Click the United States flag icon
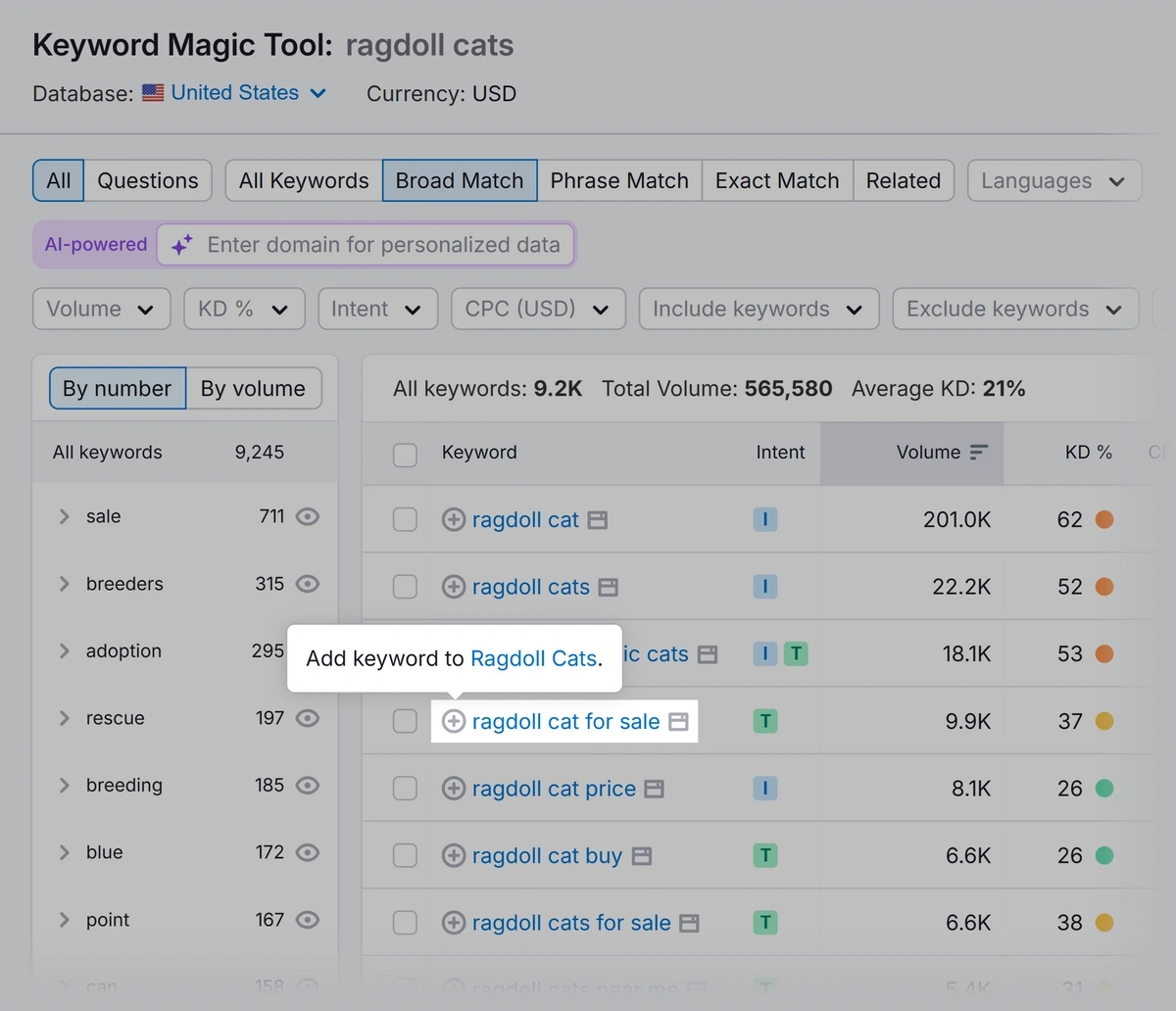Screen dimensions: 1176x1011 (153, 93)
